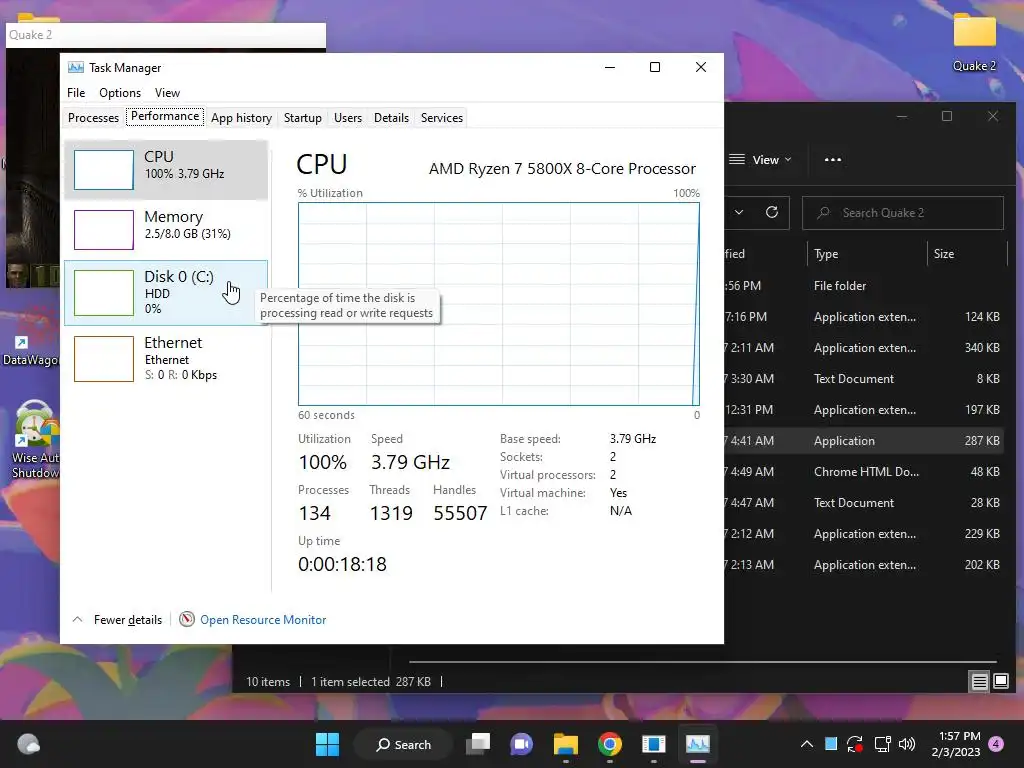Switch to the App history tab
The width and height of the screenshot is (1024, 768).
tap(241, 118)
